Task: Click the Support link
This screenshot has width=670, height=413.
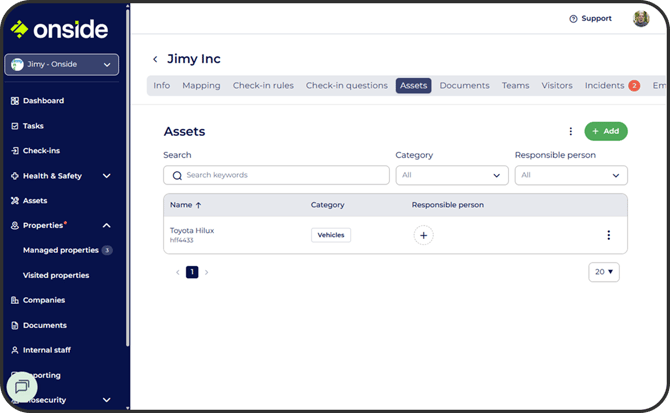Action: click(597, 18)
